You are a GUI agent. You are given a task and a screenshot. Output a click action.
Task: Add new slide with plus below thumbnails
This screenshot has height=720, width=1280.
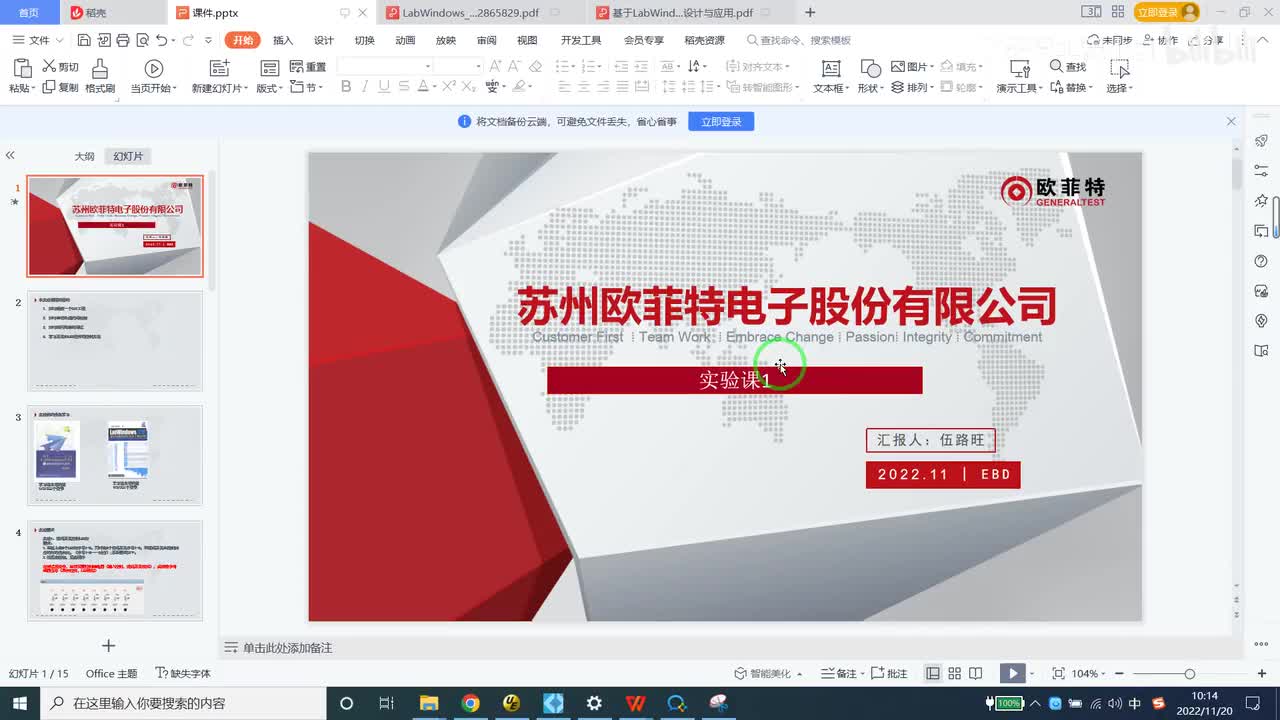[109, 646]
